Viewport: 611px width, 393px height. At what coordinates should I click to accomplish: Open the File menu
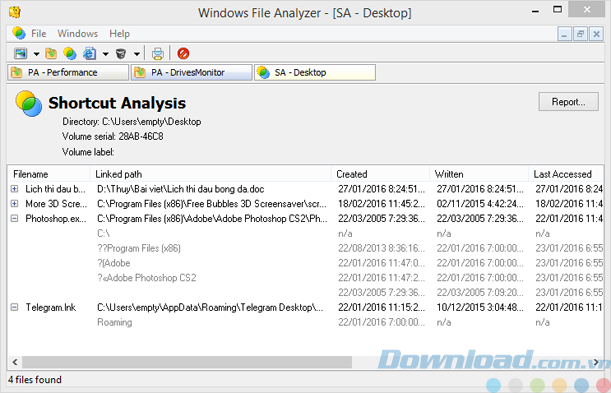click(39, 33)
